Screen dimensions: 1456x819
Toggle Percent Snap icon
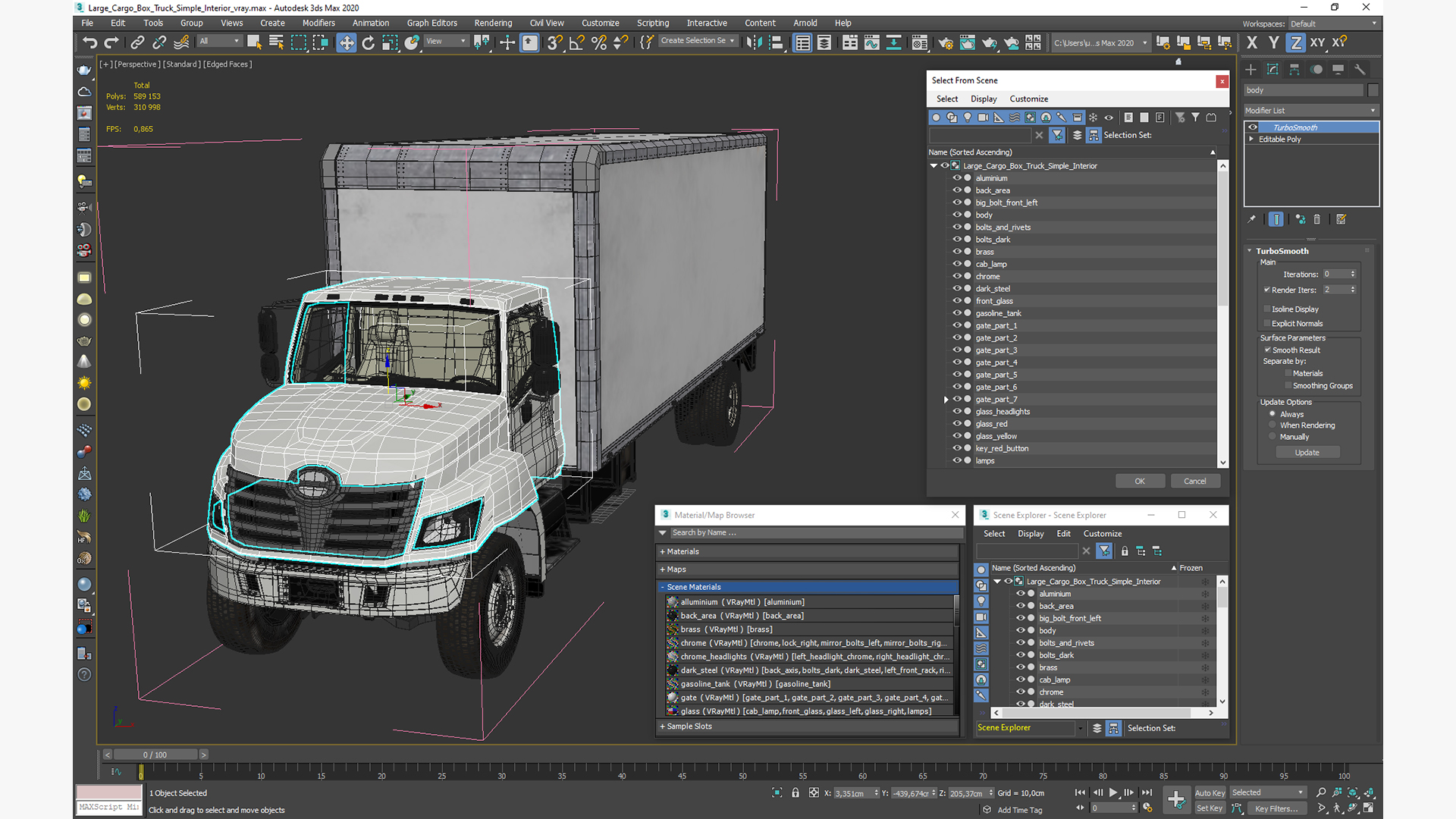coord(598,43)
